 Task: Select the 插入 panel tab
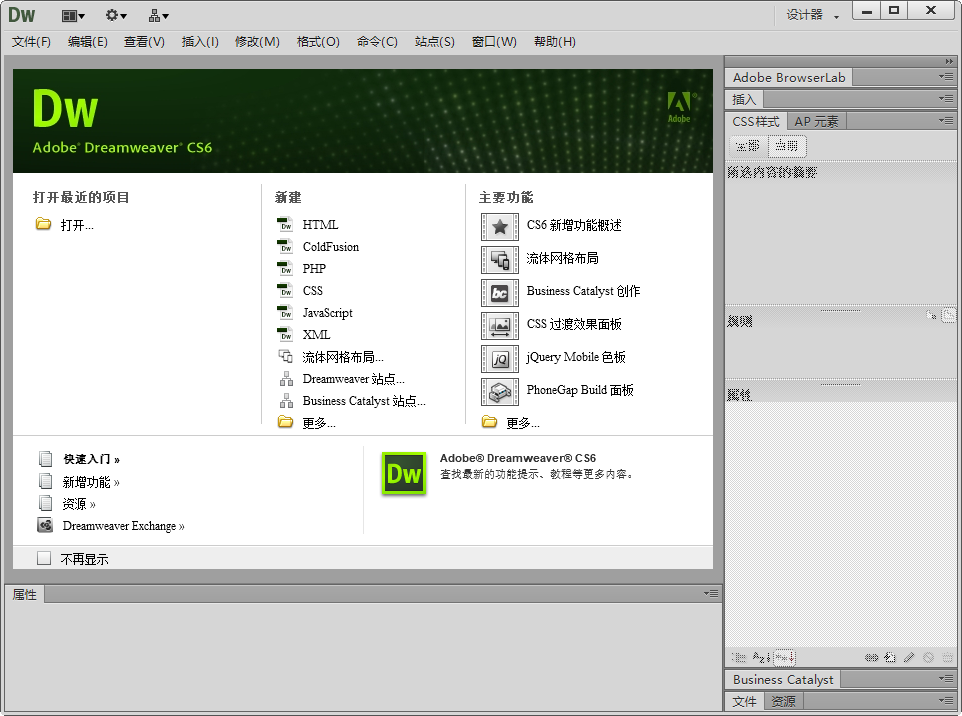coord(744,99)
